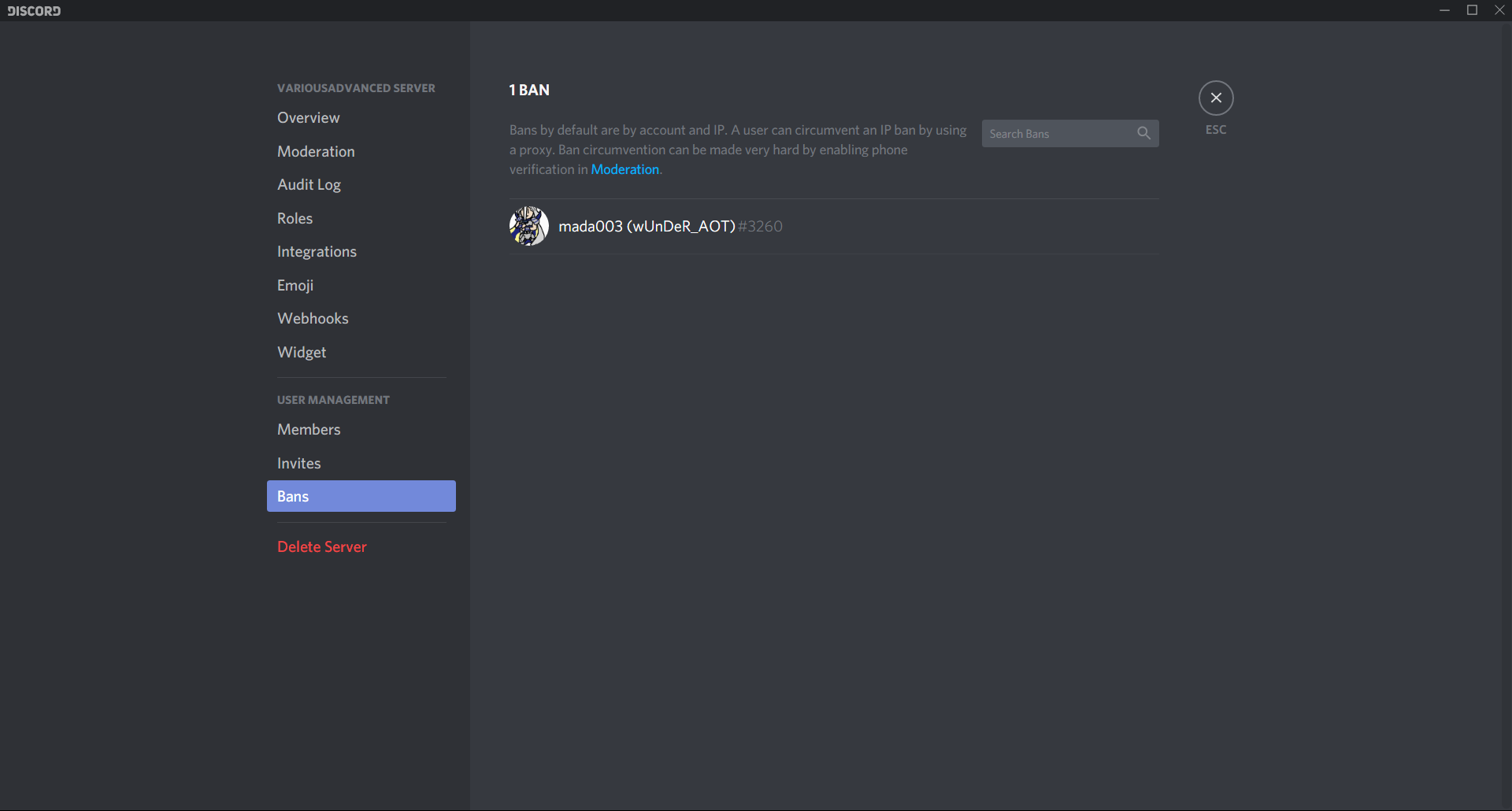Follow the Moderation link in the ban description
The width and height of the screenshot is (1512, 811).
tap(624, 169)
